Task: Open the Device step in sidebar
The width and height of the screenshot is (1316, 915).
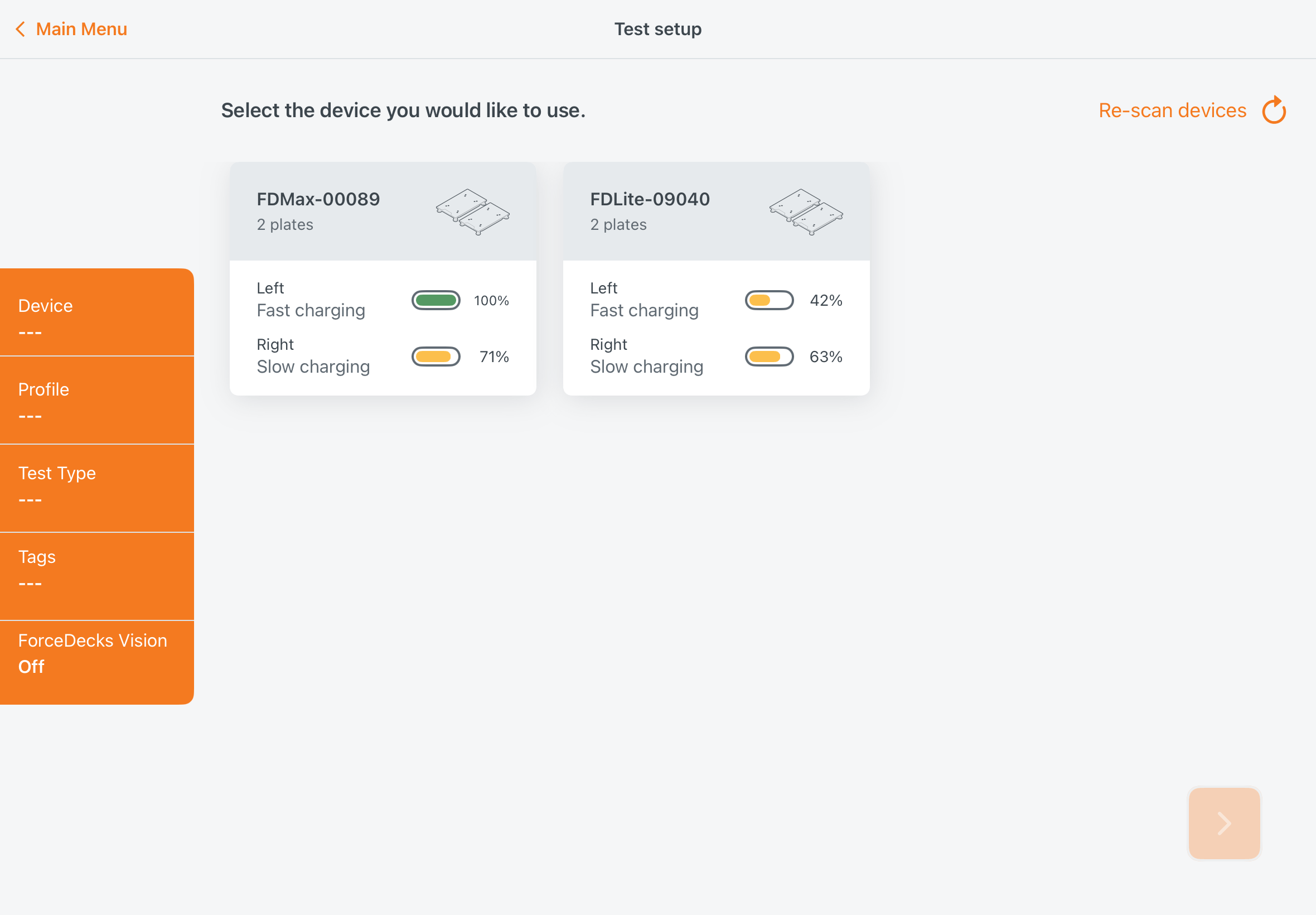Action: point(97,312)
